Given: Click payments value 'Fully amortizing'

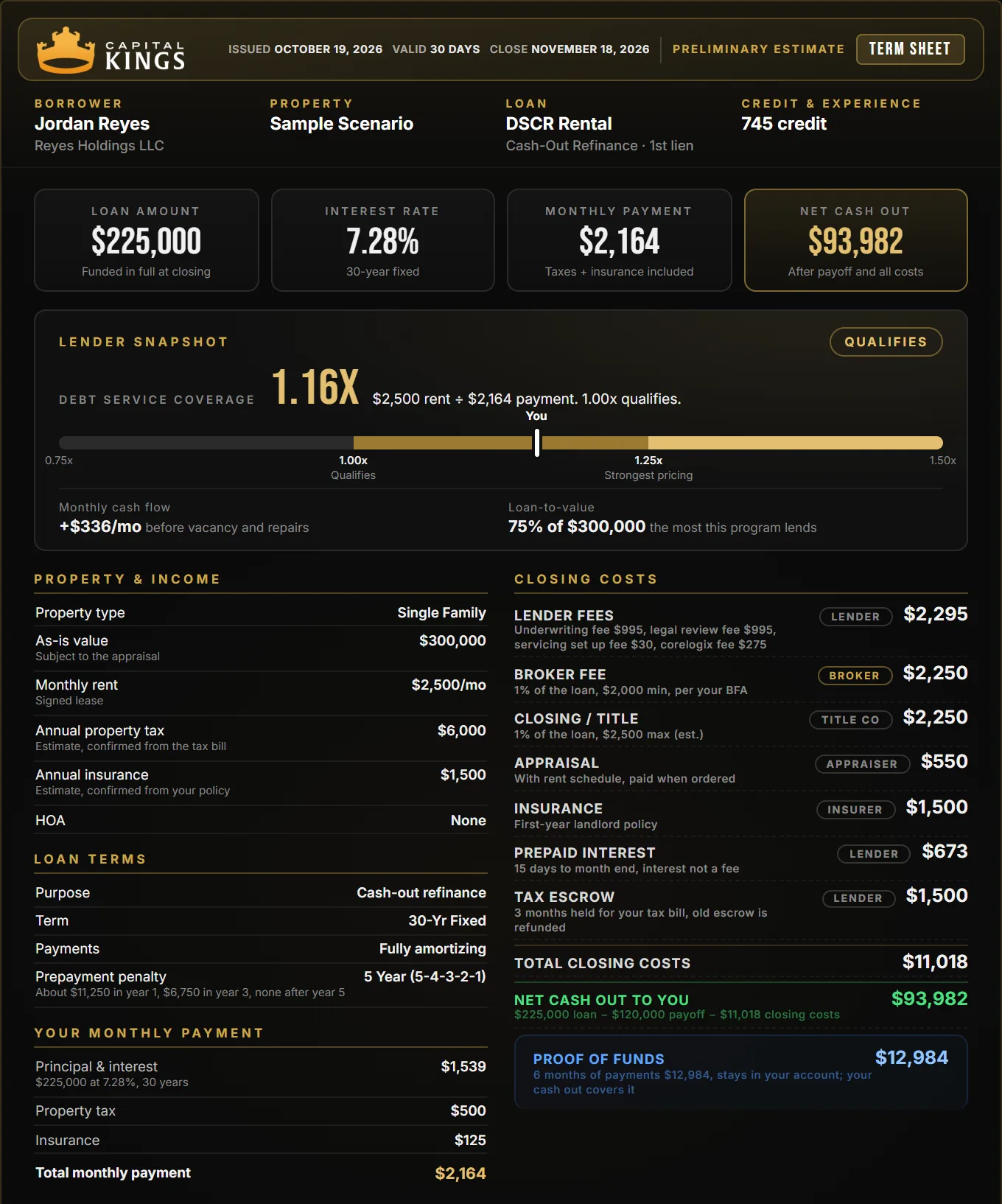Looking at the screenshot, I should (432, 949).
